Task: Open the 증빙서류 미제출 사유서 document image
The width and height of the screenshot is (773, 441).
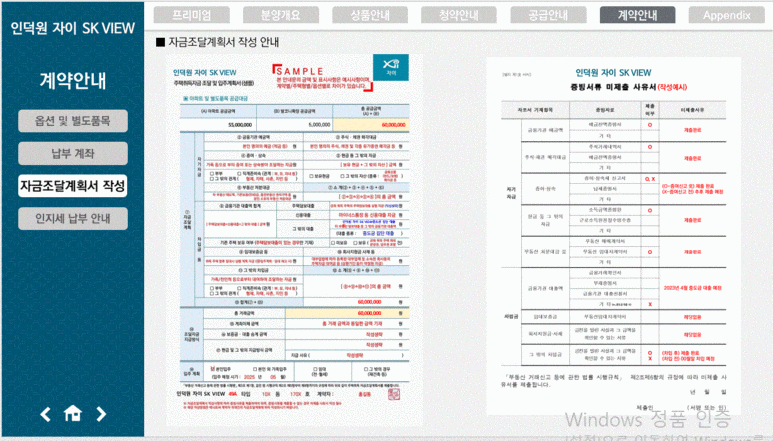Action: (x=613, y=236)
